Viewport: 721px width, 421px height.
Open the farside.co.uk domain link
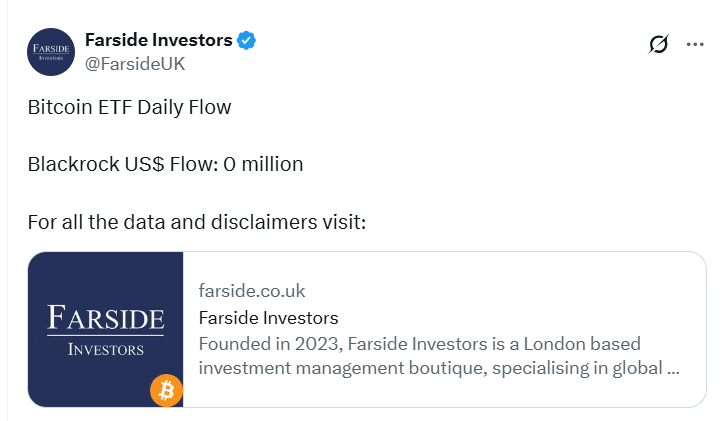[252, 291]
